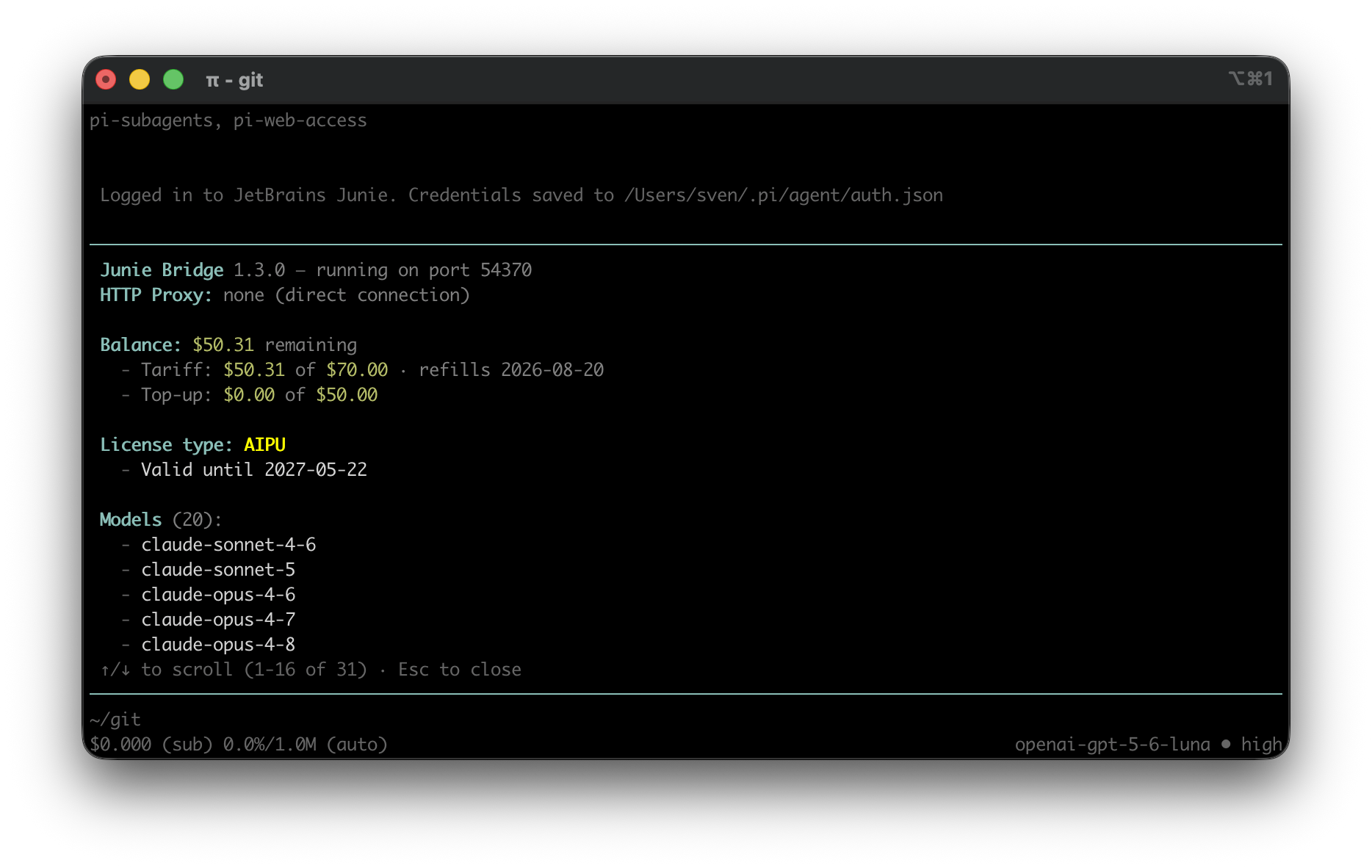The height and width of the screenshot is (868, 1372).
Task: Click the '(20):' model count
Action: pyautogui.click(x=197, y=520)
